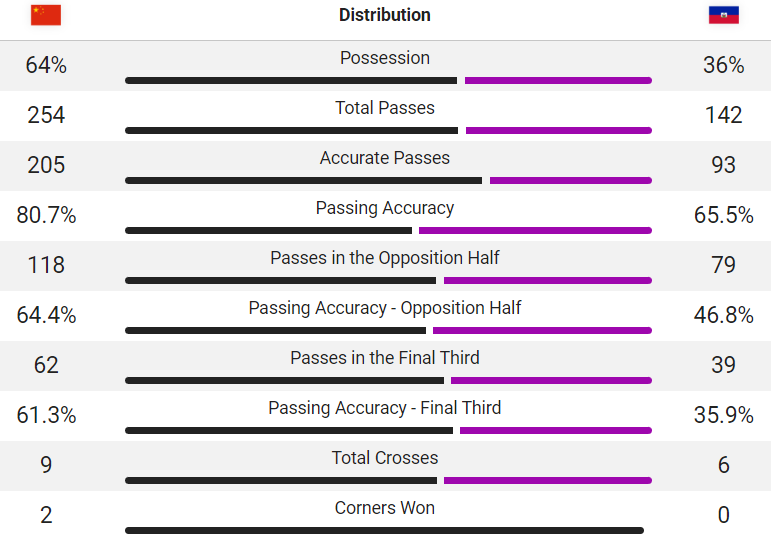Click Passes in the Final Third label
Screen dimensions: 771x540
click(x=385, y=358)
